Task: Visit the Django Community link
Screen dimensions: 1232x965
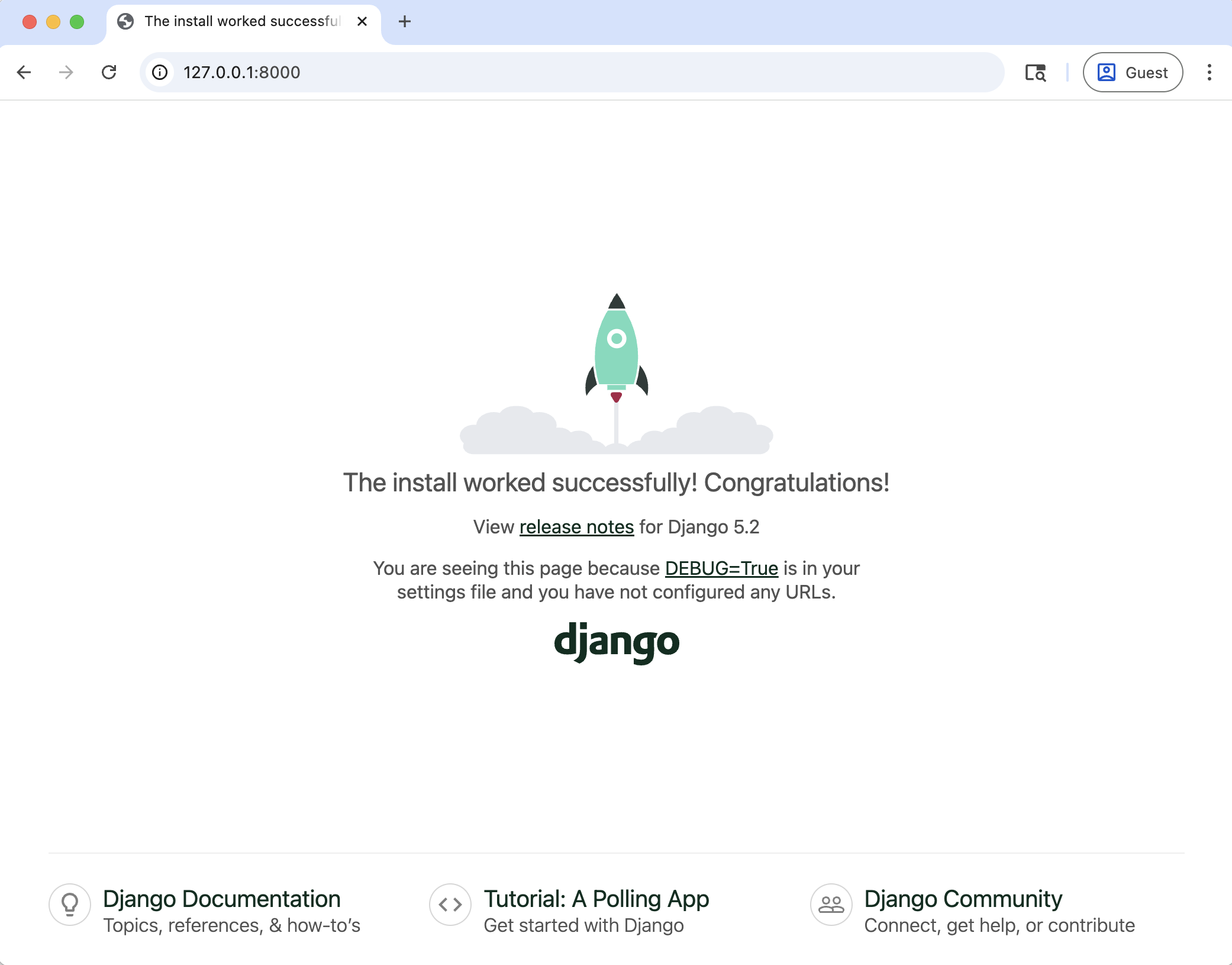Action: (x=963, y=899)
